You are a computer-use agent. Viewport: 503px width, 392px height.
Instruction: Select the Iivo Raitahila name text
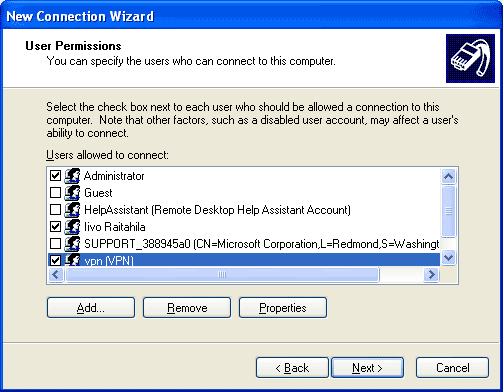click(115, 227)
